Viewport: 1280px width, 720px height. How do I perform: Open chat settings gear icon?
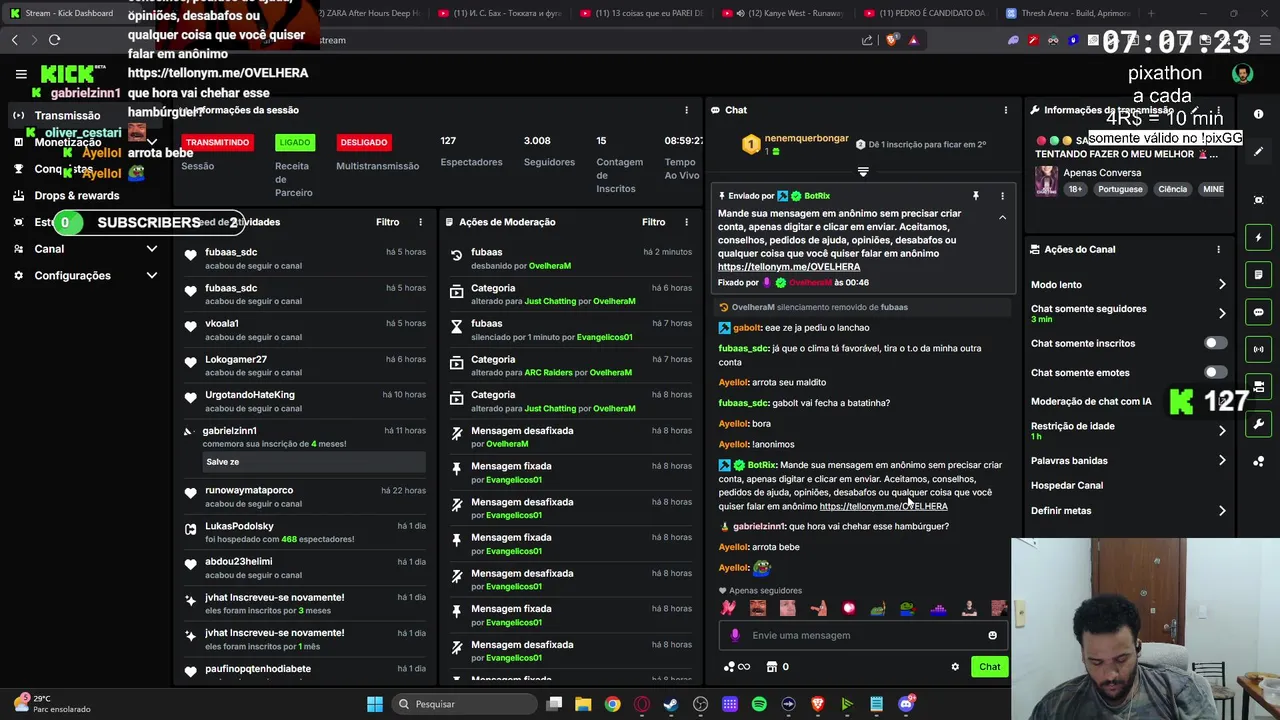(x=955, y=667)
